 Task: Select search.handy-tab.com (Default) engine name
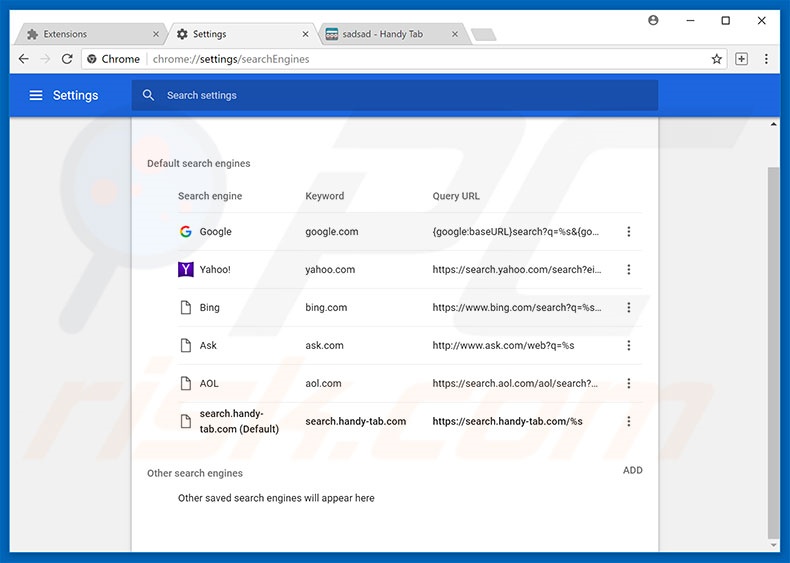point(239,421)
